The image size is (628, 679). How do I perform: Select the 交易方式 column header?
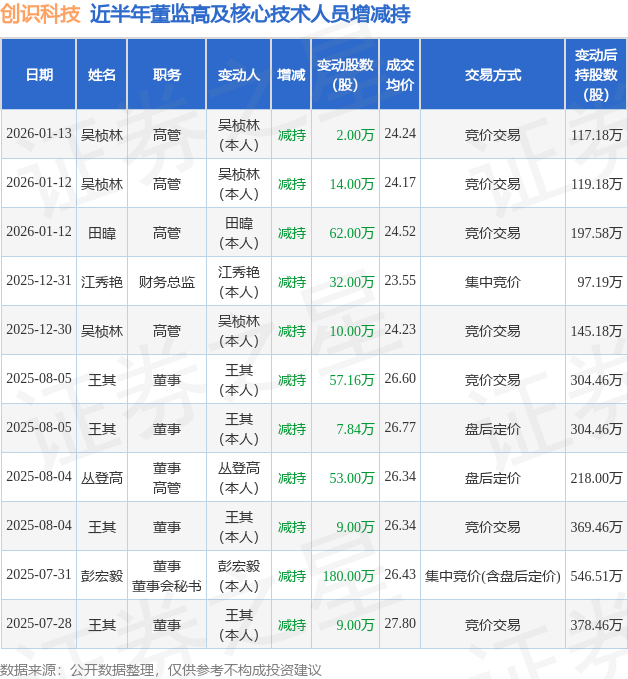492,74
